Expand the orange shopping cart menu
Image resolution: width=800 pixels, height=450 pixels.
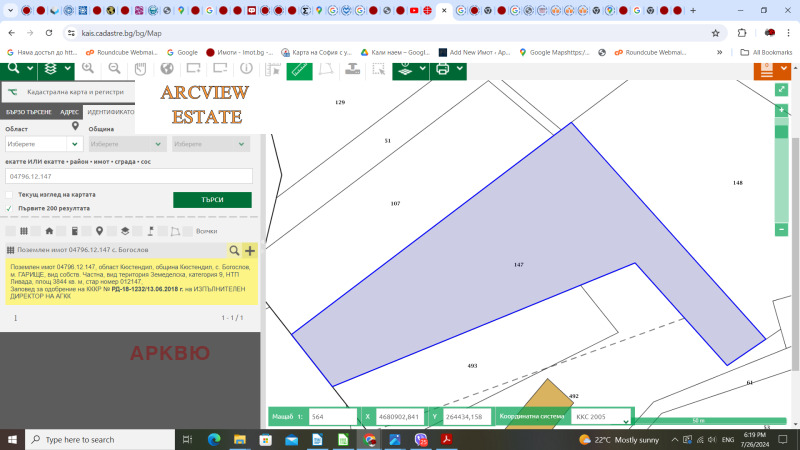coord(766,69)
